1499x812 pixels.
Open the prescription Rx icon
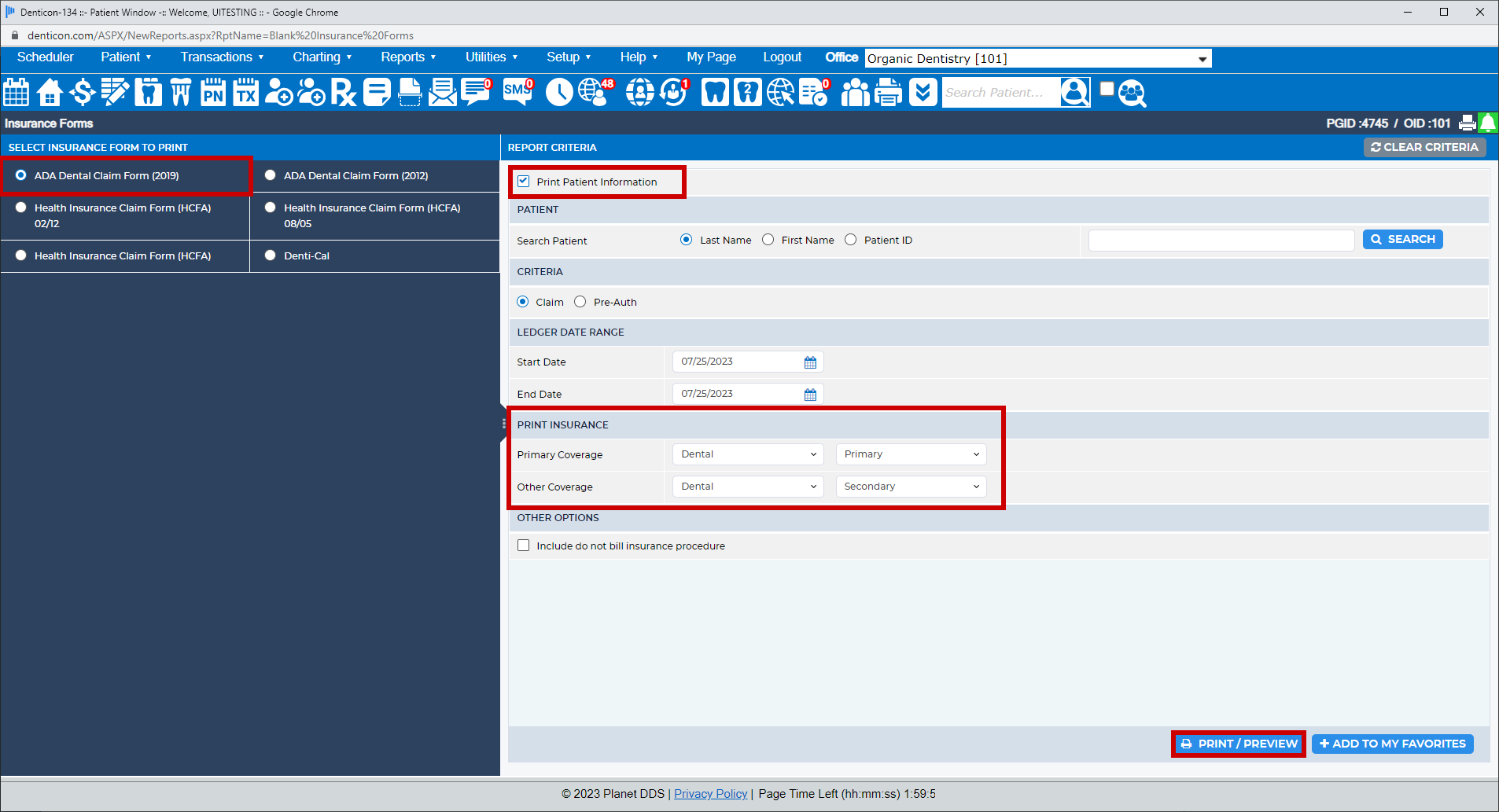(344, 93)
